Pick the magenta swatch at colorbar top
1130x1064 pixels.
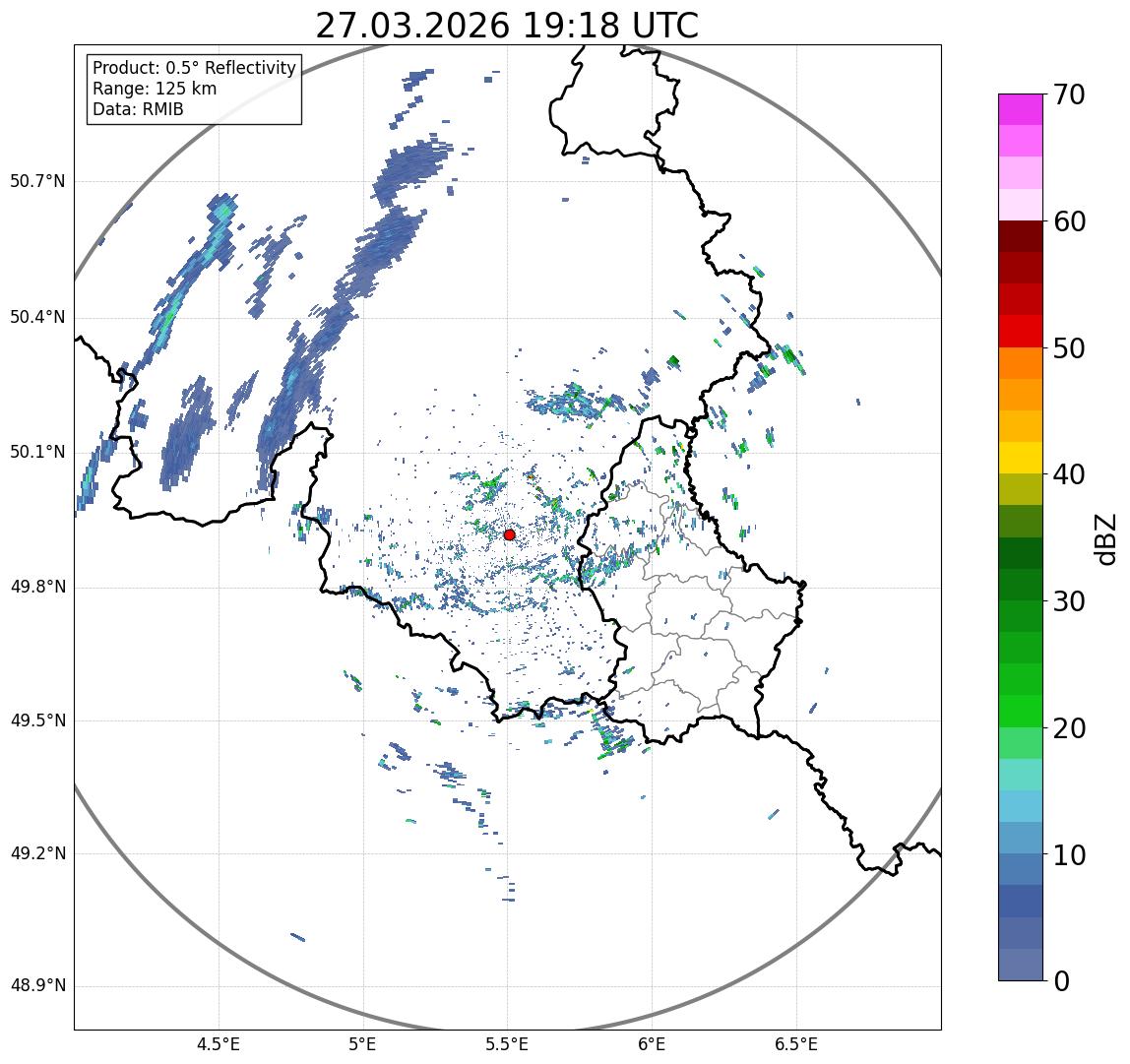[x=1021, y=109]
